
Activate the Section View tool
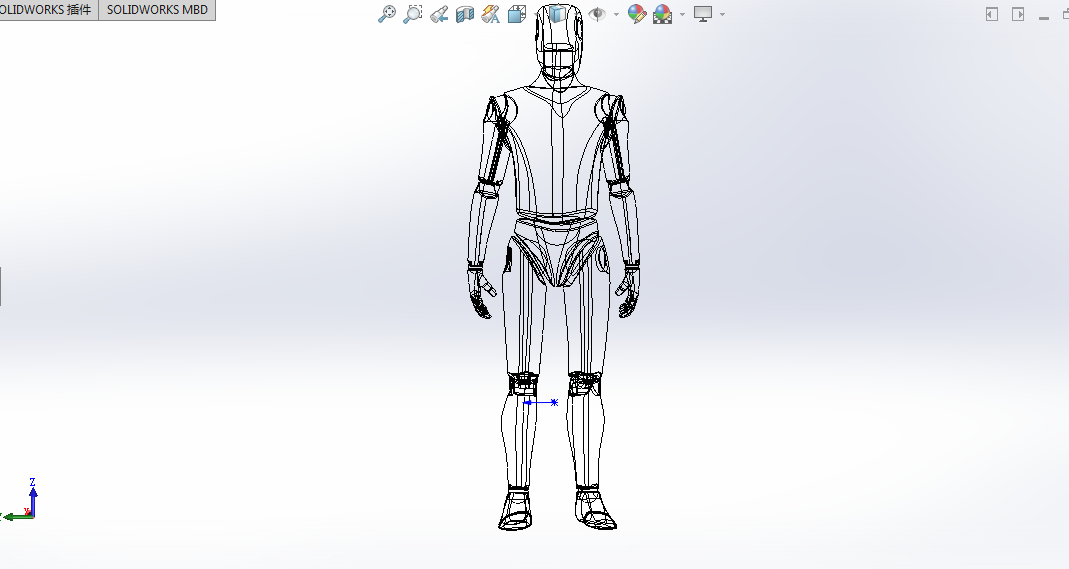tap(465, 14)
